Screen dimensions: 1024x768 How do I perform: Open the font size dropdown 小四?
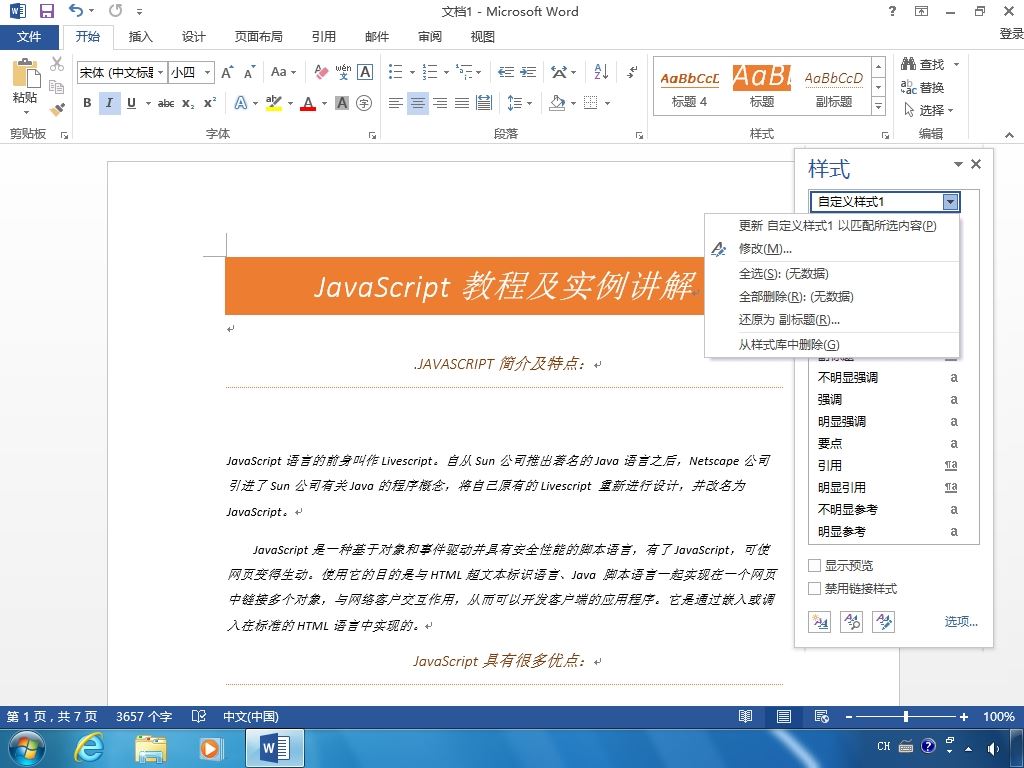point(207,72)
